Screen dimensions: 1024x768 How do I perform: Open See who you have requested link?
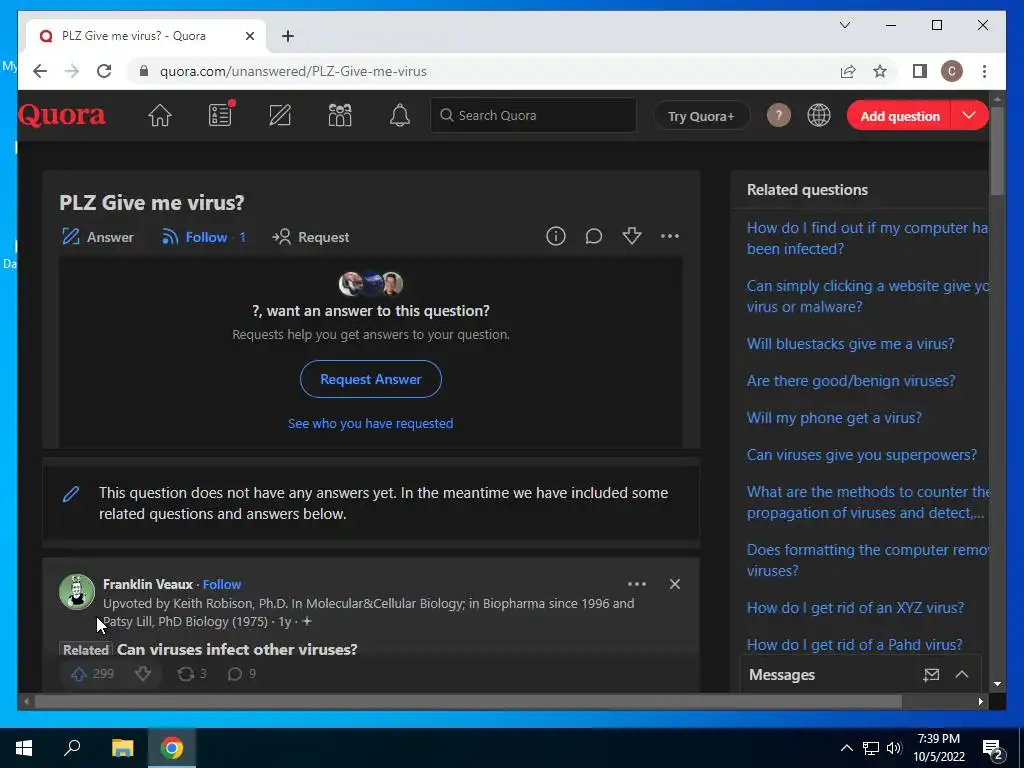point(371,423)
